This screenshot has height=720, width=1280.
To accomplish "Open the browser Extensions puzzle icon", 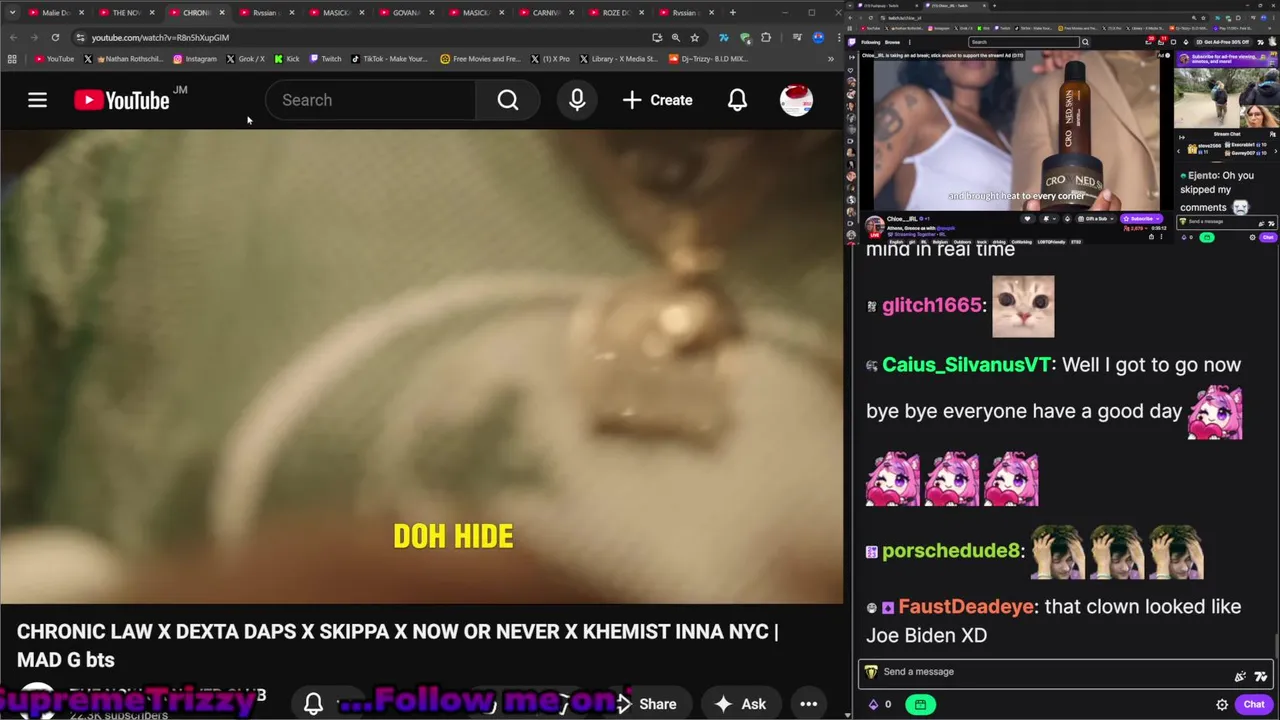I will click(766, 37).
